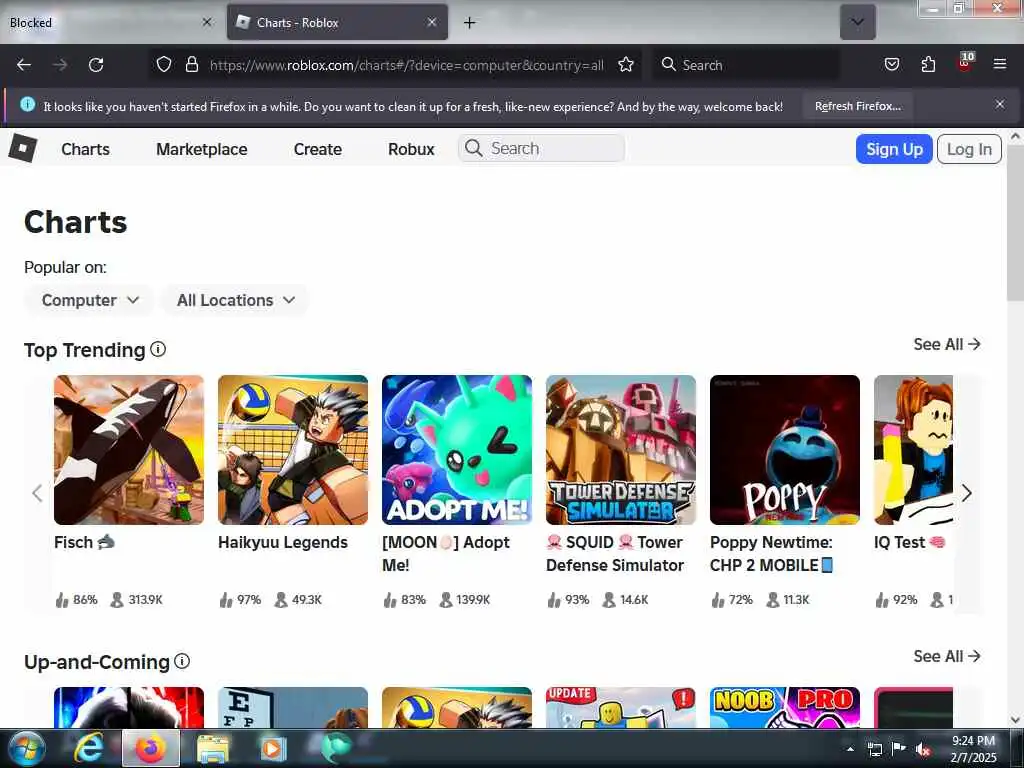Screen dimensions: 1024x768
Task: Switch to the Blocked browser tab
Action: [111, 22]
